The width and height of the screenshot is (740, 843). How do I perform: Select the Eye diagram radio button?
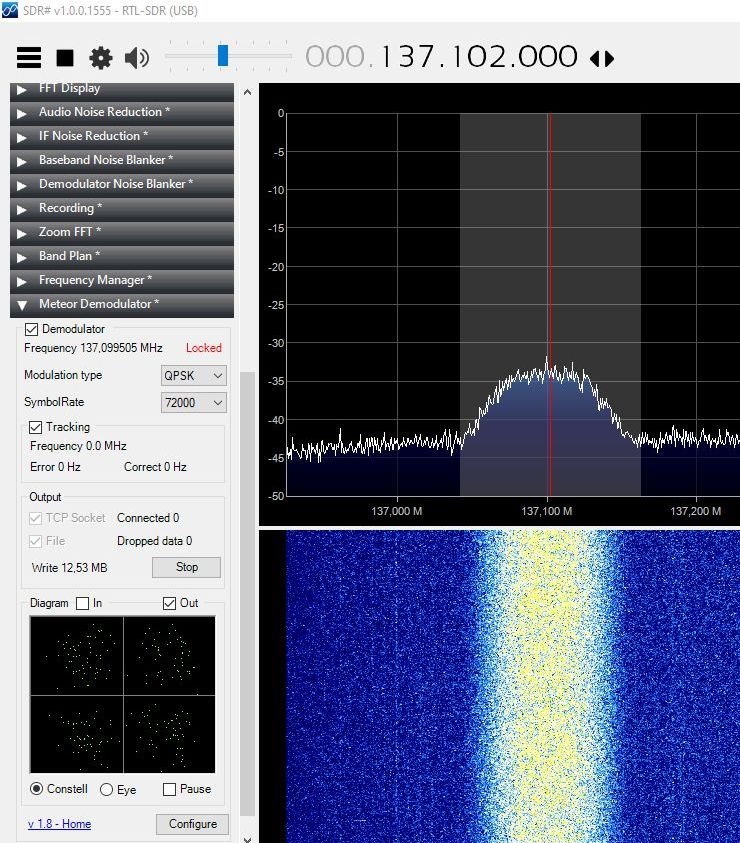coord(107,789)
